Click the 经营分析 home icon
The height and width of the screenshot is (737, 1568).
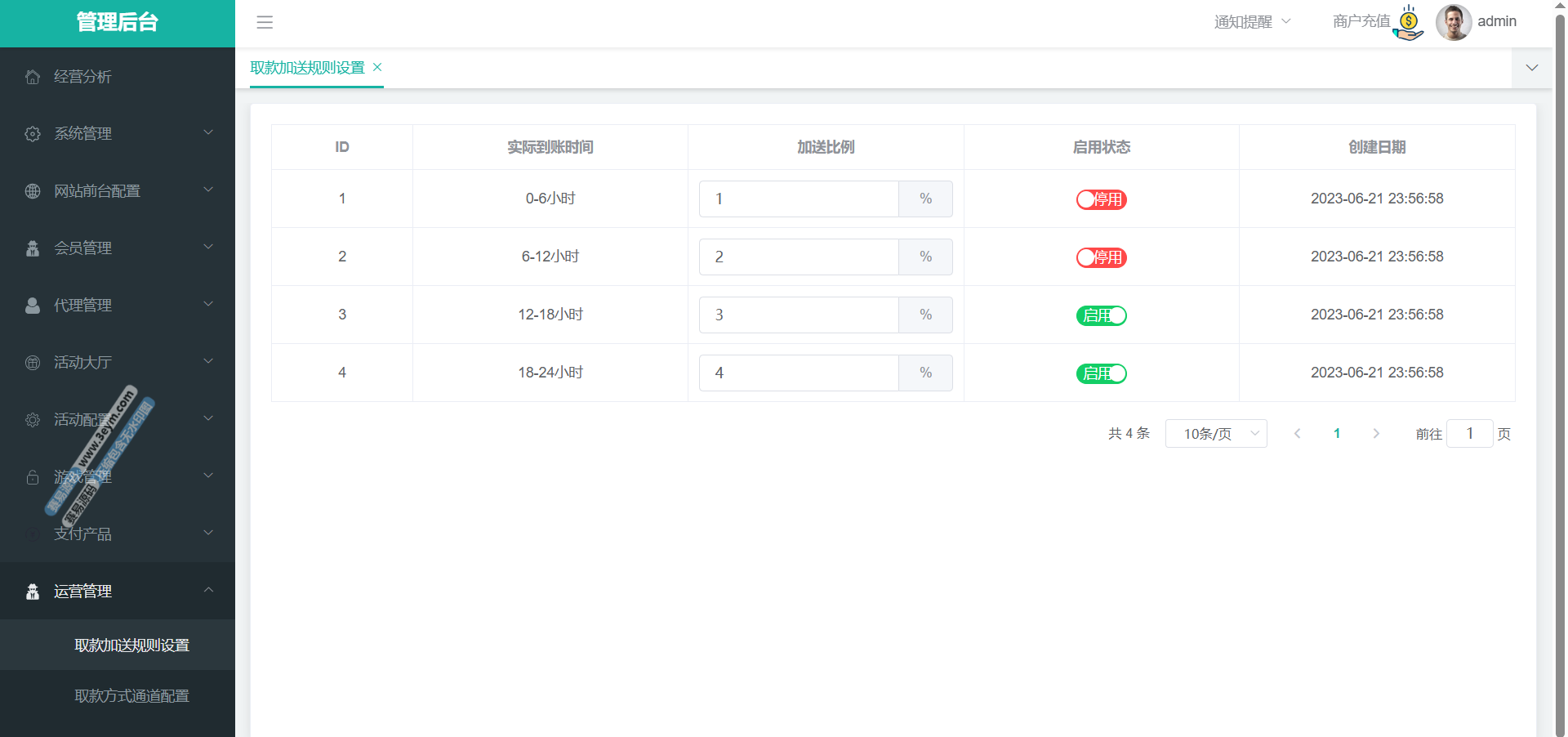coord(33,77)
